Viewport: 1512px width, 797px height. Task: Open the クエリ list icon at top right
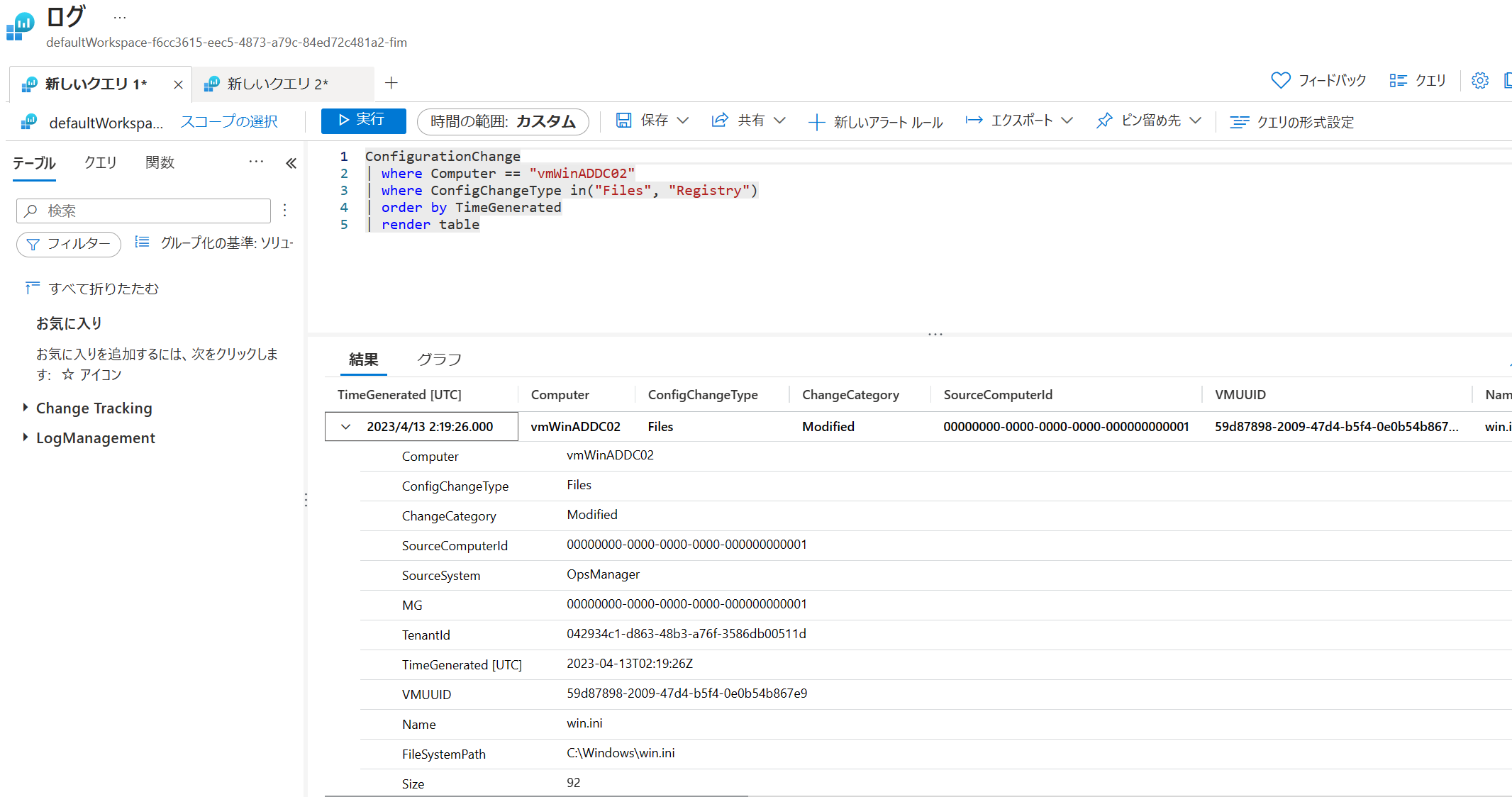(x=1398, y=81)
